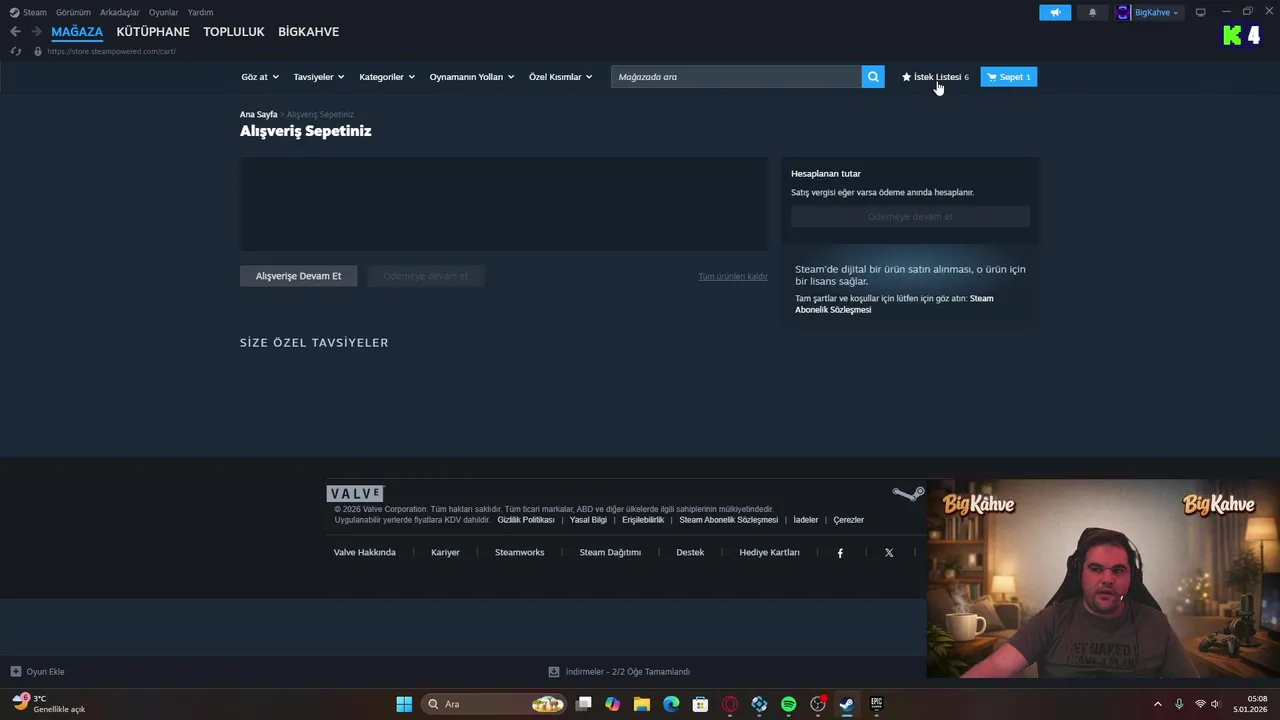Open Windows Start menu
1280x720 pixels.
pos(404,704)
